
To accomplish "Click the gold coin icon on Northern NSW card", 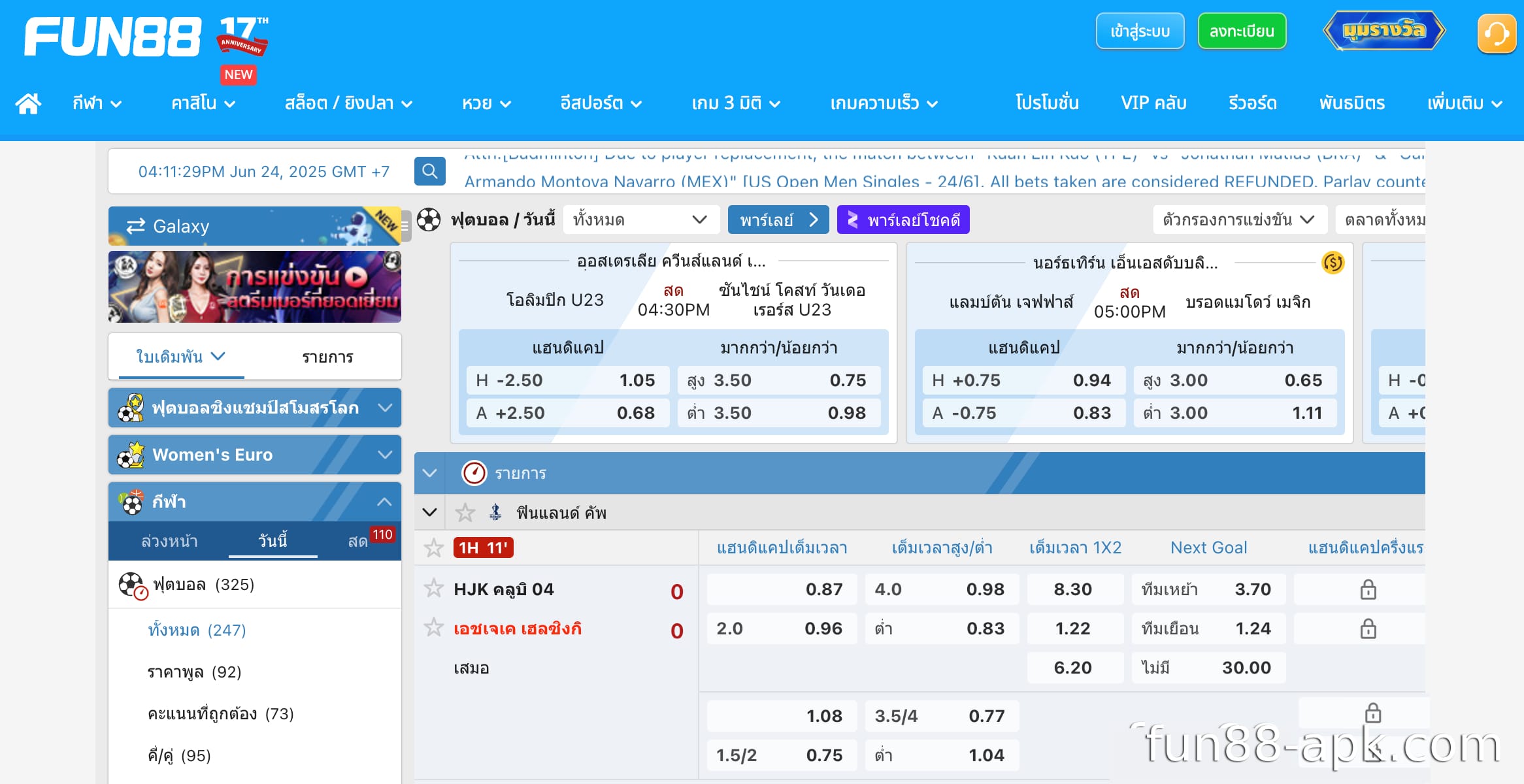I will pos(1333,263).
